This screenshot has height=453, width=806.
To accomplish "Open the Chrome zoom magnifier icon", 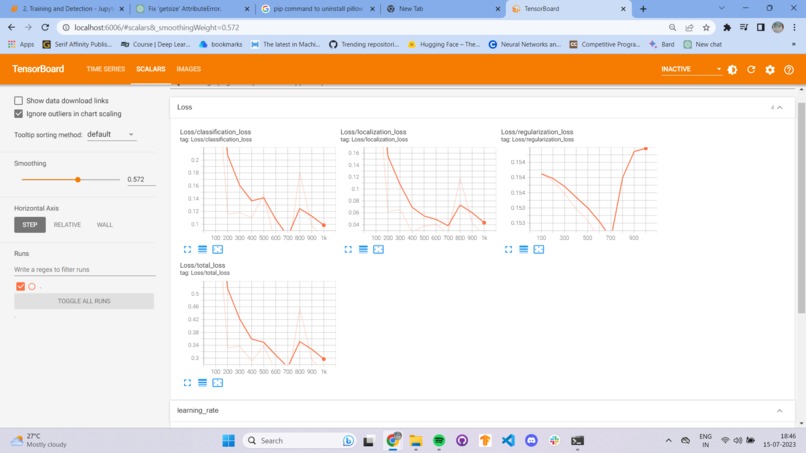I will [x=672, y=27].
